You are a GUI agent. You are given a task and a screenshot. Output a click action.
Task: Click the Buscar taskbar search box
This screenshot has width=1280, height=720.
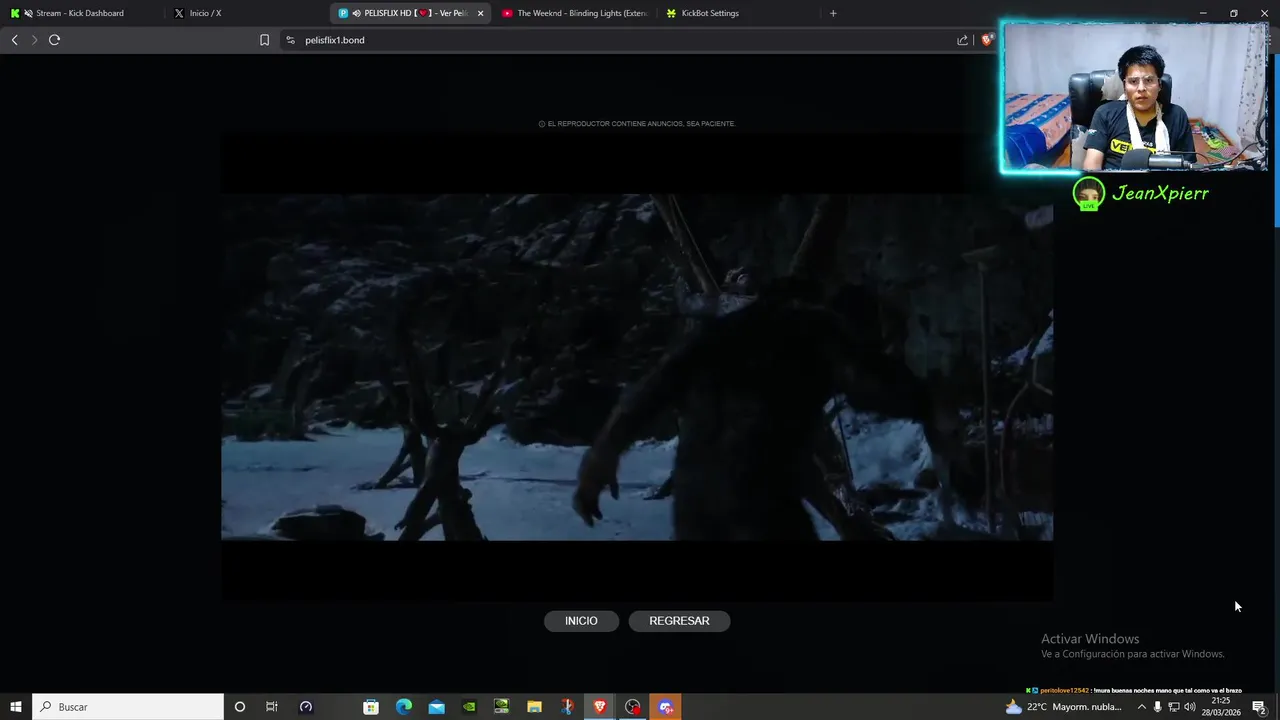point(128,707)
